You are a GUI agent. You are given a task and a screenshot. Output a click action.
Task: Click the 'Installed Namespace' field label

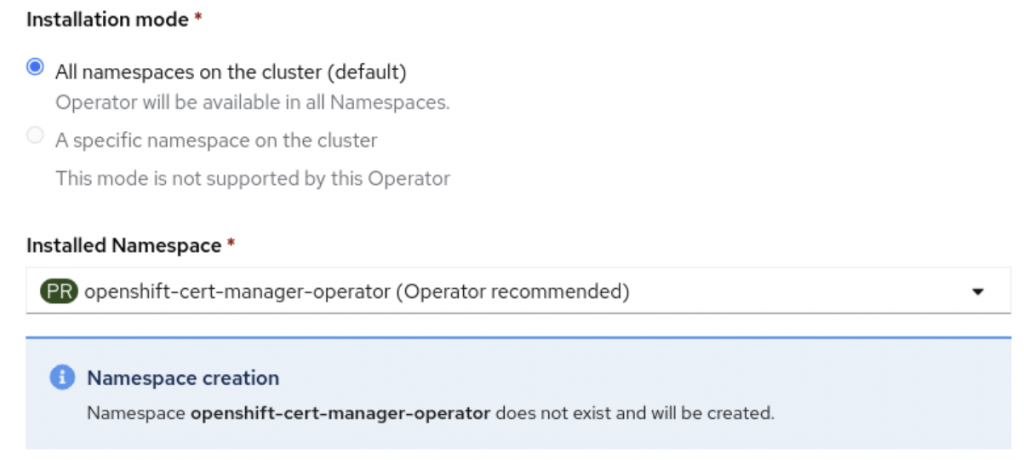(123, 246)
